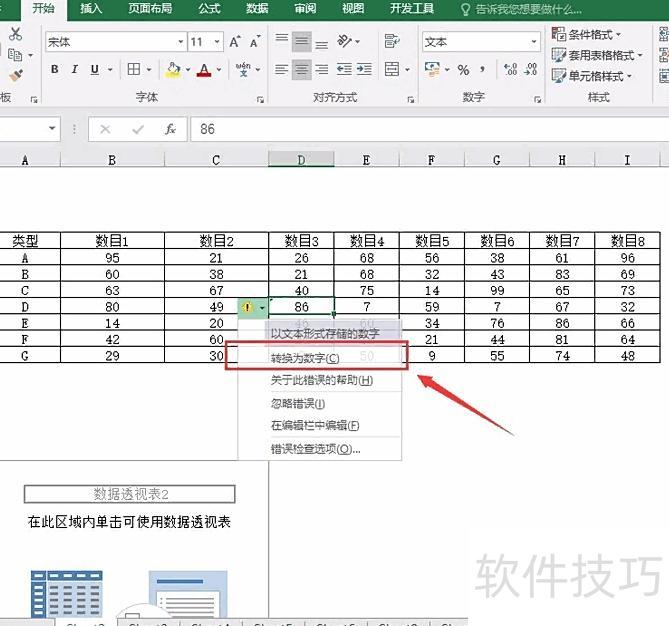Click the insert function fx icon
This screenshot has height=626, width=669.
point(170,129)
